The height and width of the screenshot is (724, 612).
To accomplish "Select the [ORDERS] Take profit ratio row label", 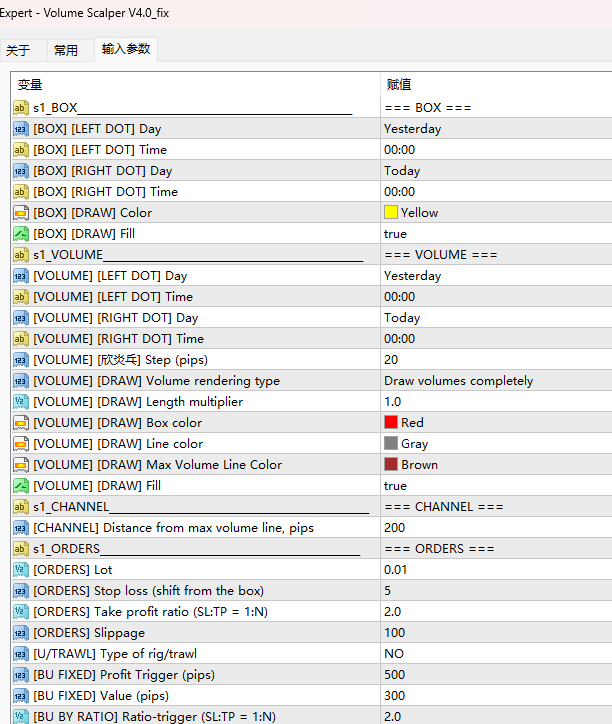I will [x=151, y=612].
